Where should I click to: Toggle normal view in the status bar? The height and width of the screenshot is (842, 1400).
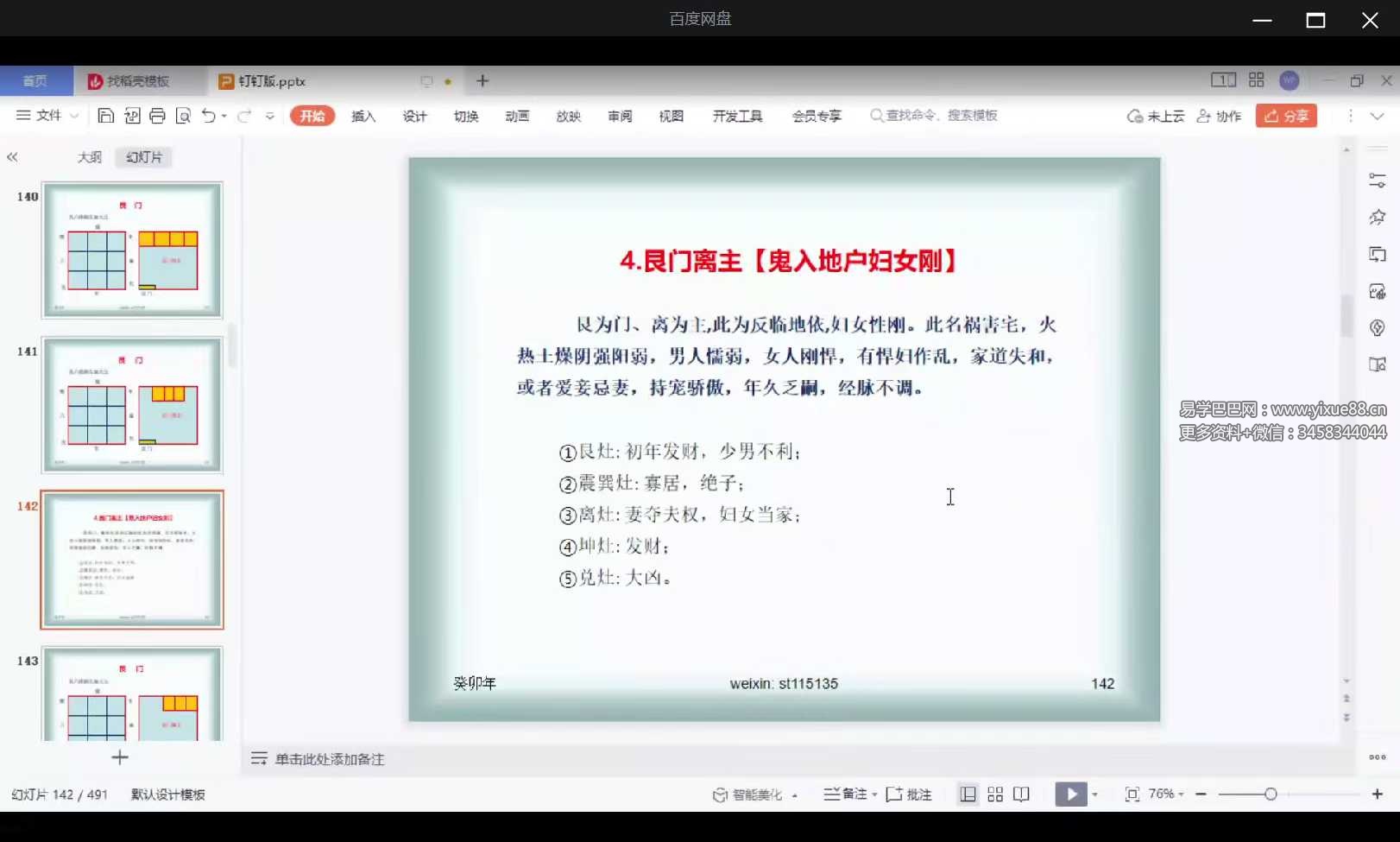click(x=967, y=794)
